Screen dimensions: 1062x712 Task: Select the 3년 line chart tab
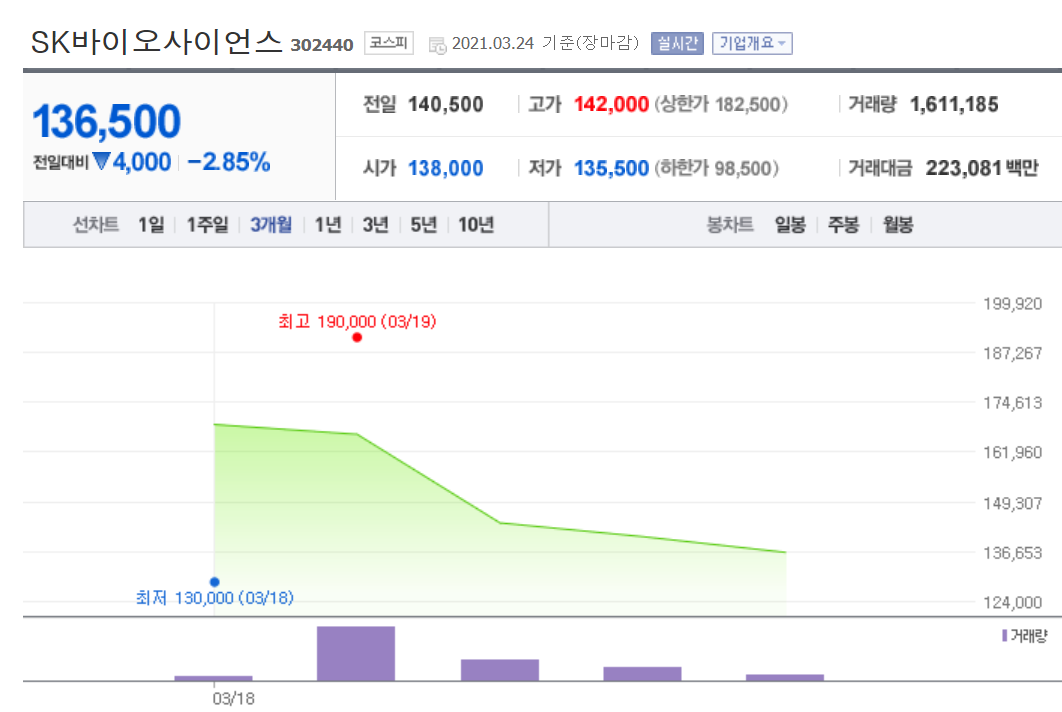coord(375,224)
